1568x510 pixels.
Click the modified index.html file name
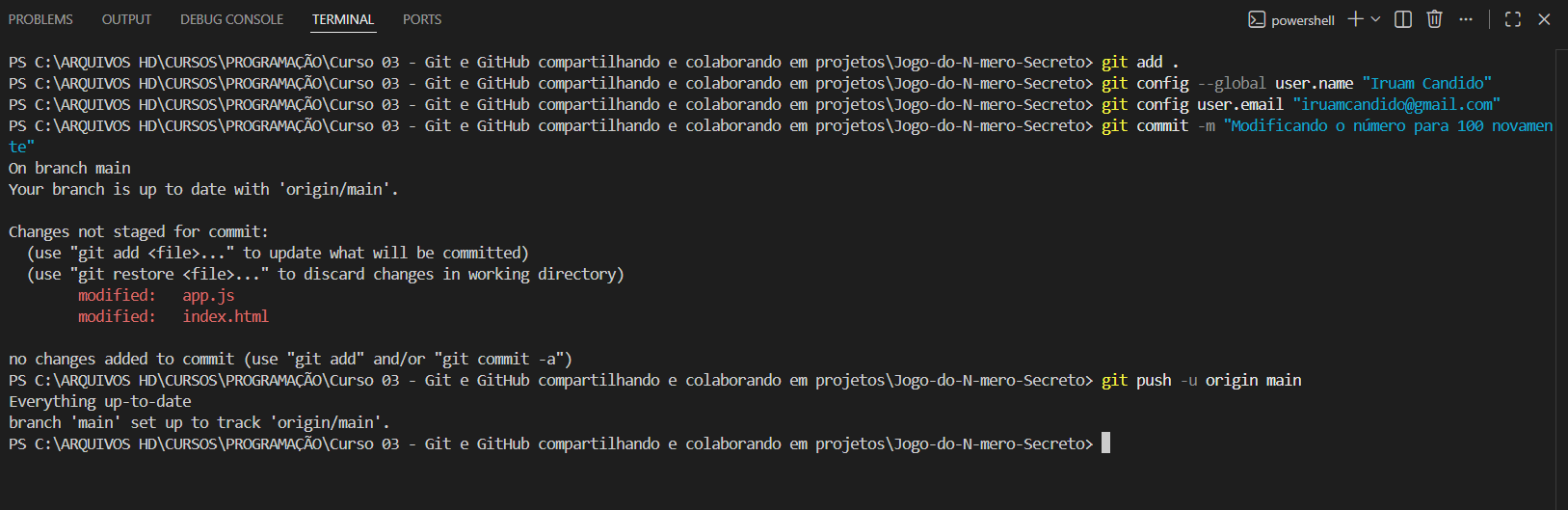pyautogui.click(x=226, y=316)
